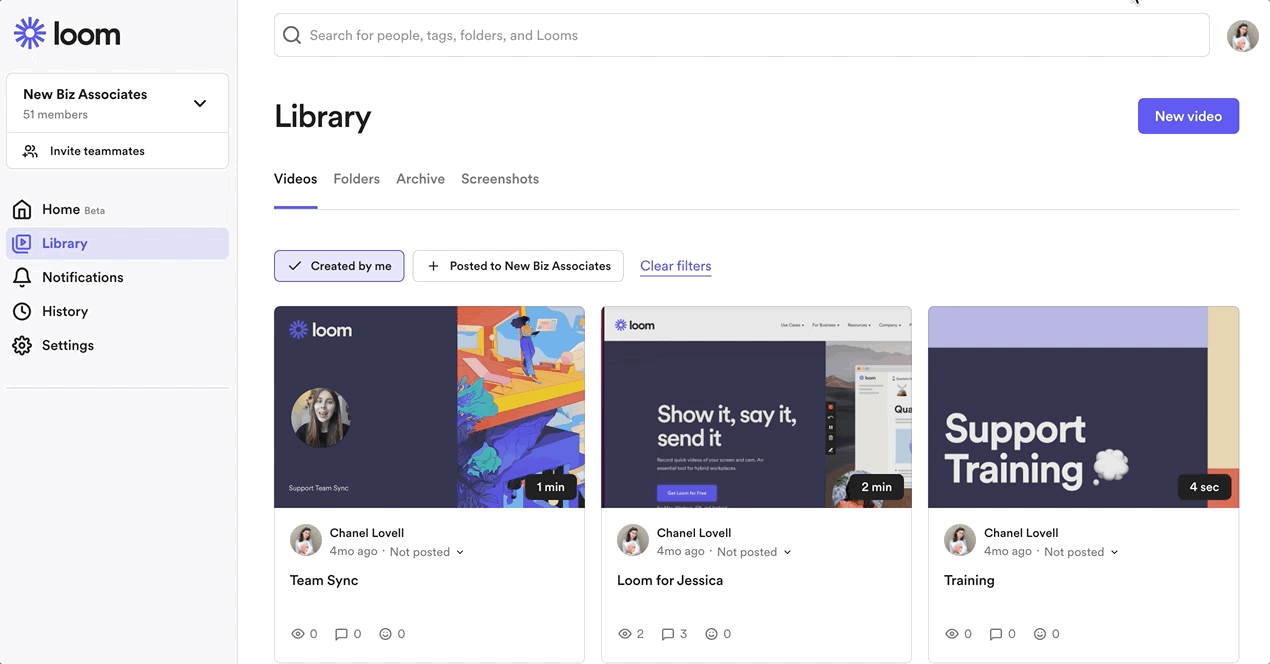Click Chanel Lovell's avatar on Loom for Jessica
1270x664 pixels.
click(x=633, y=540)
